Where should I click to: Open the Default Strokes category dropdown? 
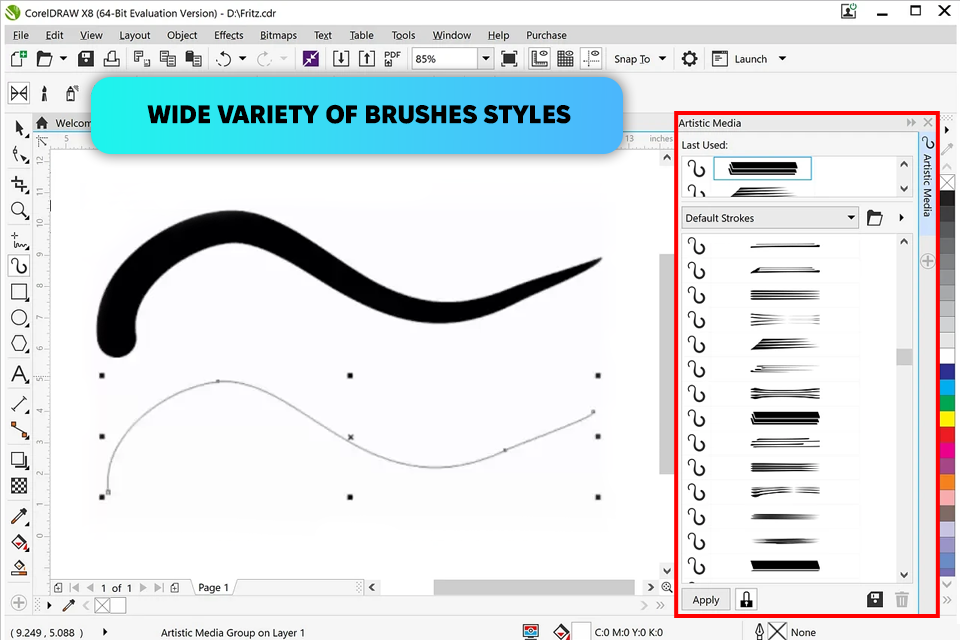(x=770, y=218)
